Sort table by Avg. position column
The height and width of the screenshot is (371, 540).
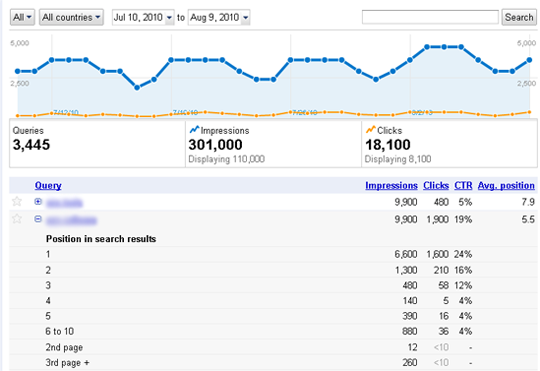[506, 185]
